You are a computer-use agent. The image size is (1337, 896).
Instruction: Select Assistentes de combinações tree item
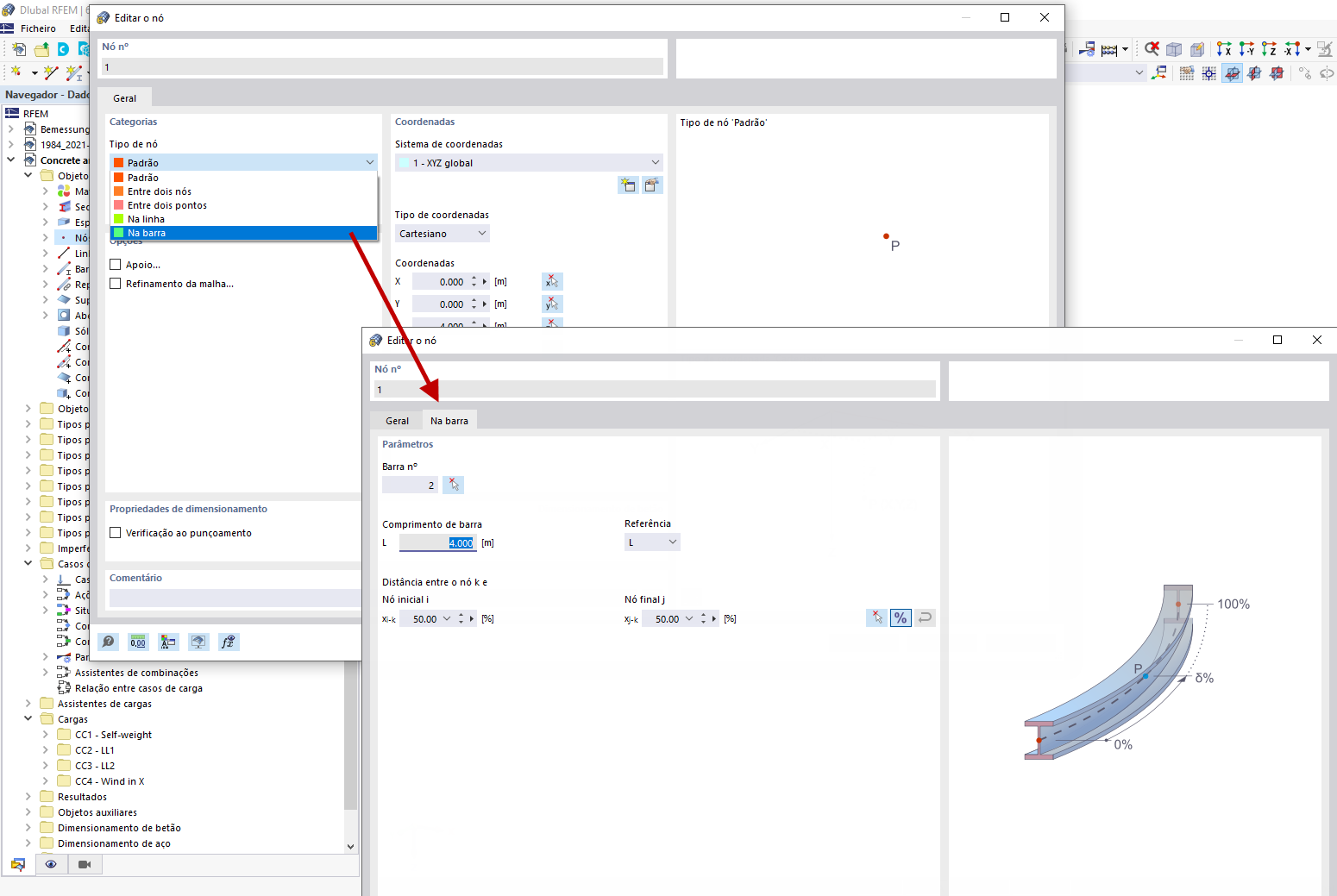click(136, 673)
